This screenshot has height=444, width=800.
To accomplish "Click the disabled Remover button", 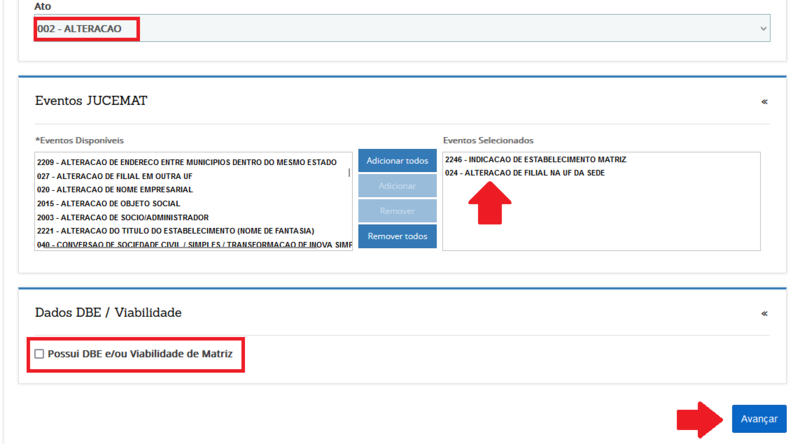I will [397, 211].
